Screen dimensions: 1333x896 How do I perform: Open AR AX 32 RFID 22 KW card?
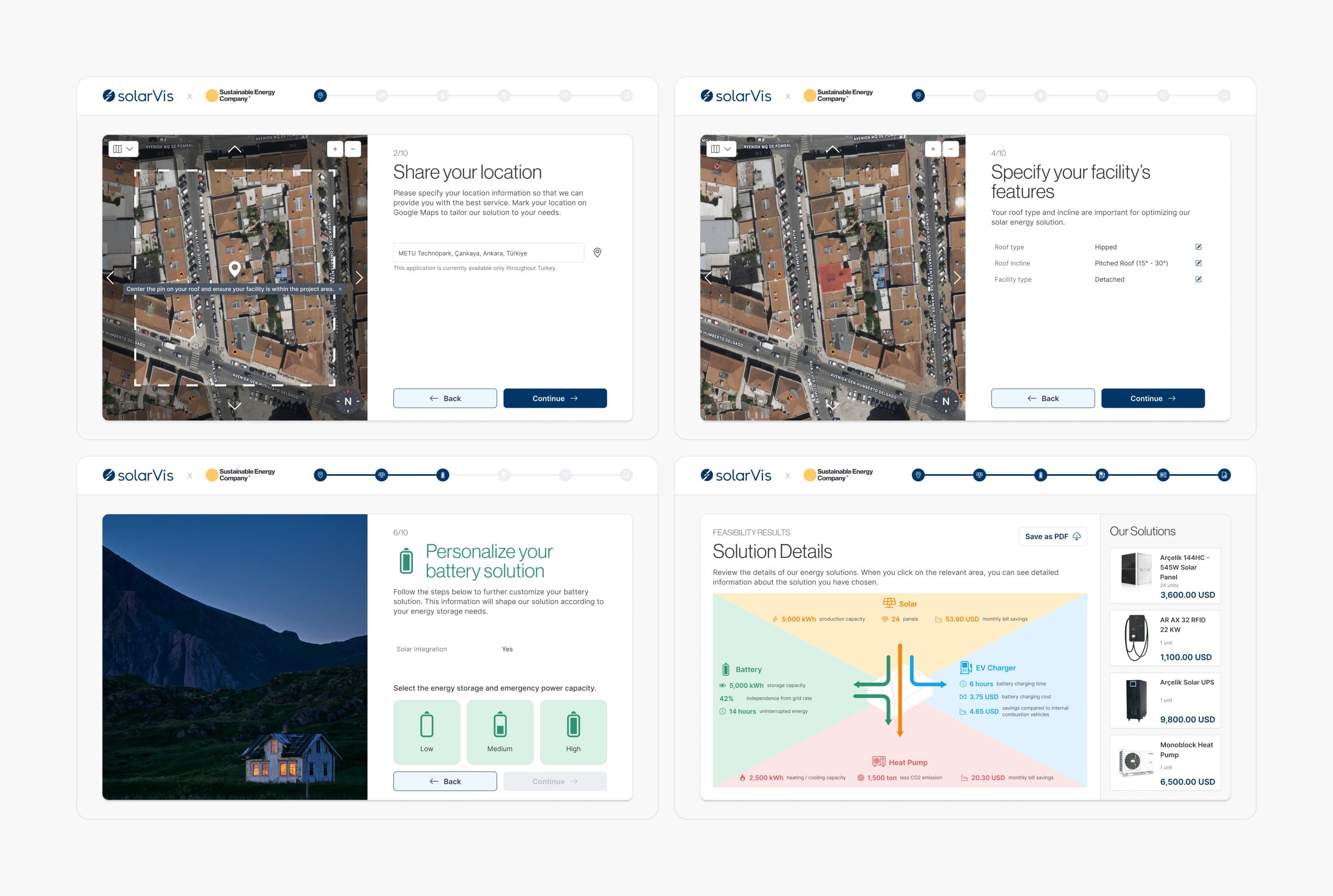pyautogui.click(x=1165, y=638)
